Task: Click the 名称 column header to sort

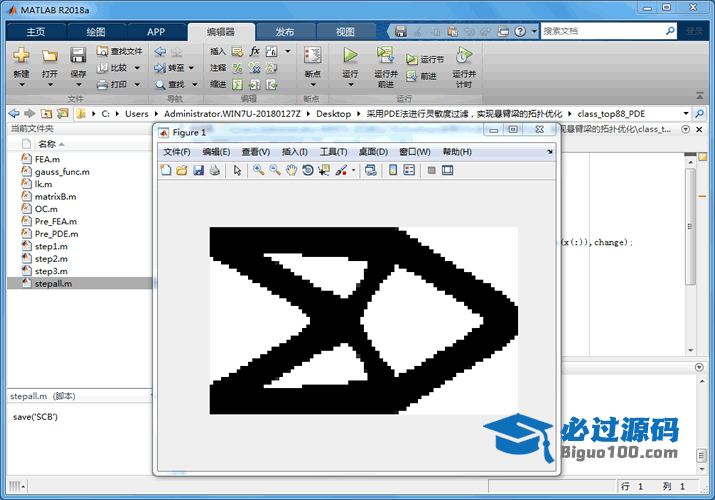Action: click(47, 144)
